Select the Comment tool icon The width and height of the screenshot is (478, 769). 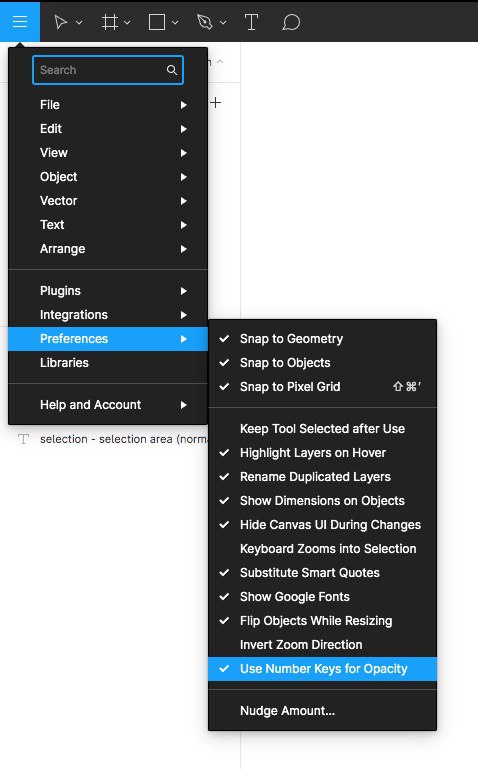coord(291,22)
